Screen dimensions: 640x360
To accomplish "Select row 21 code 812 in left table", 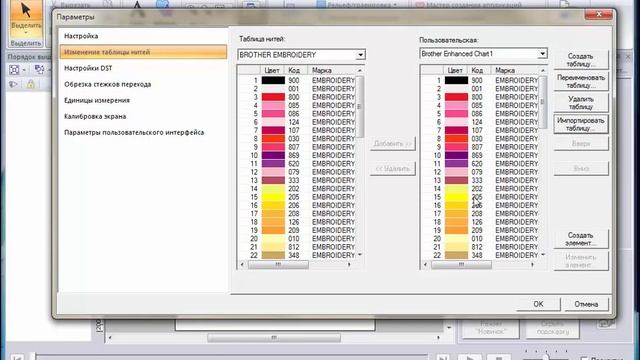I will point(297,247).
